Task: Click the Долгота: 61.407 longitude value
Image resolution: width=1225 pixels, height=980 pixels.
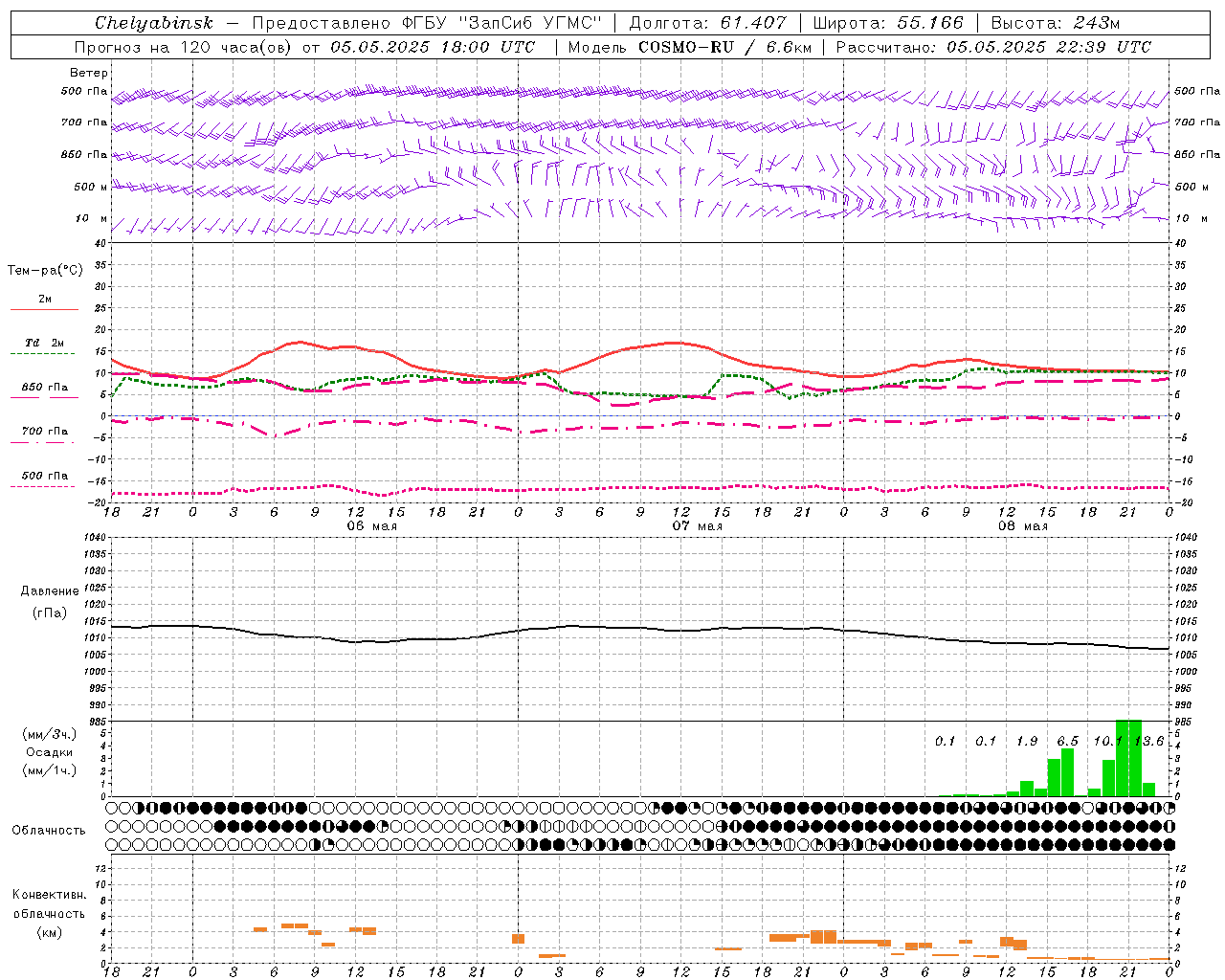Action: (707, 23)
